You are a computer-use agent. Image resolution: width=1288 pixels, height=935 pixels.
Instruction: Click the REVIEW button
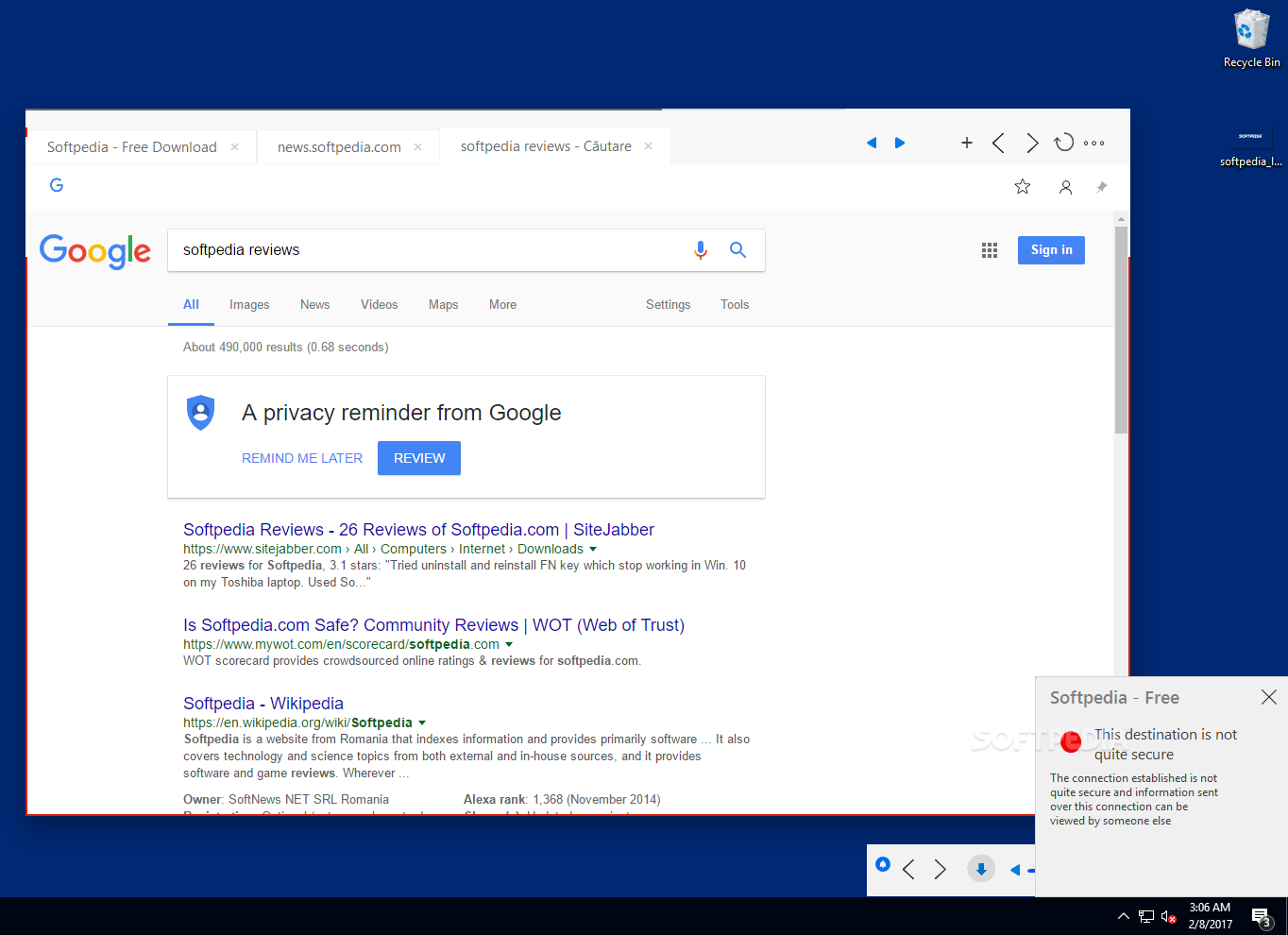[x=419, y=458]
